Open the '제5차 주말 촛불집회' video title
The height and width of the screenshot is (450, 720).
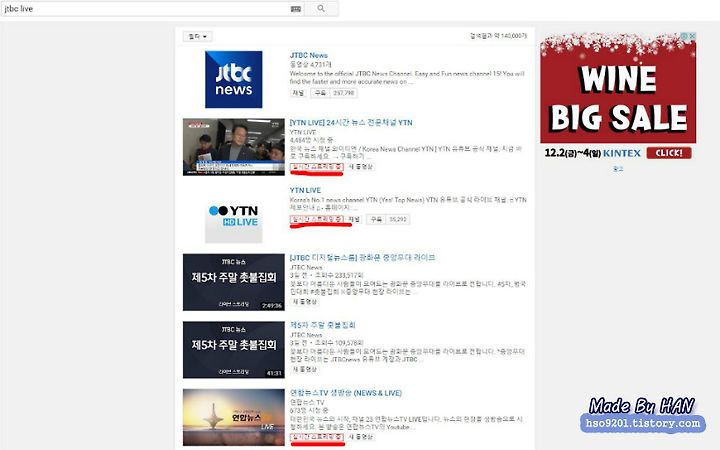coord(323,325)
